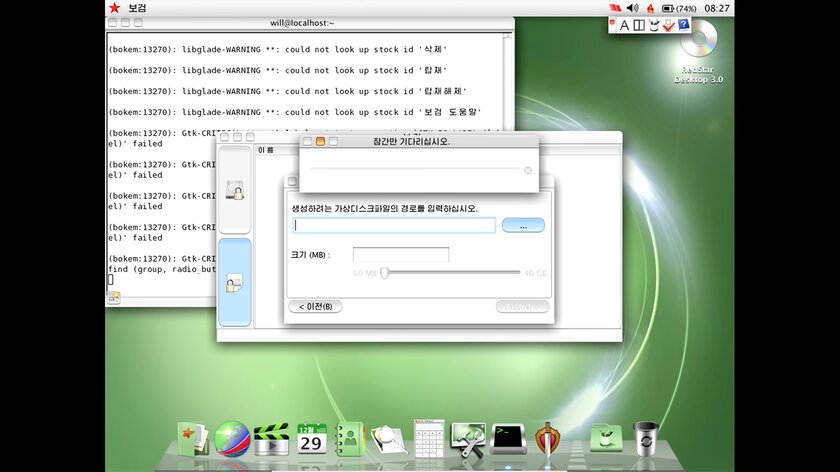Focus the virtual disk file path field
The height and width of the screenshot is (472, 840).
click(394, 226)
